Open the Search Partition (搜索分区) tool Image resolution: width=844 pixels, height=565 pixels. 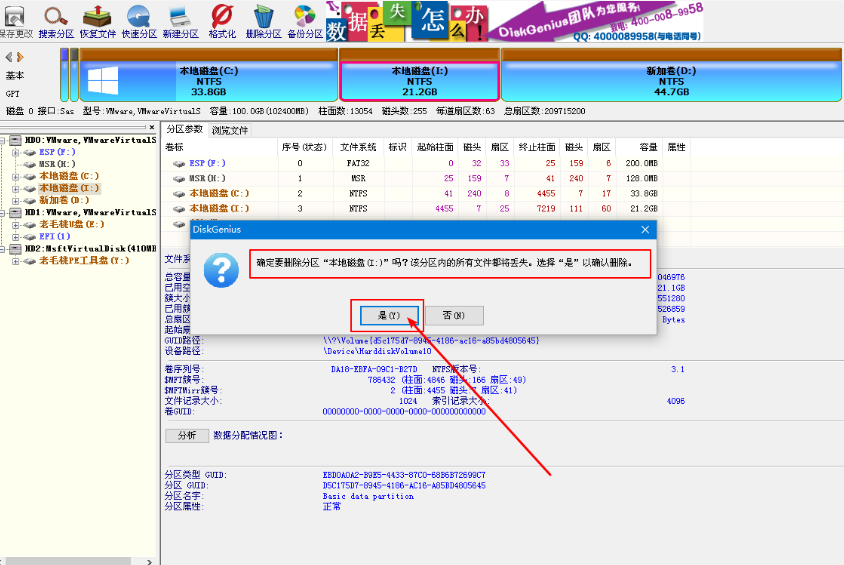point(56,22)
